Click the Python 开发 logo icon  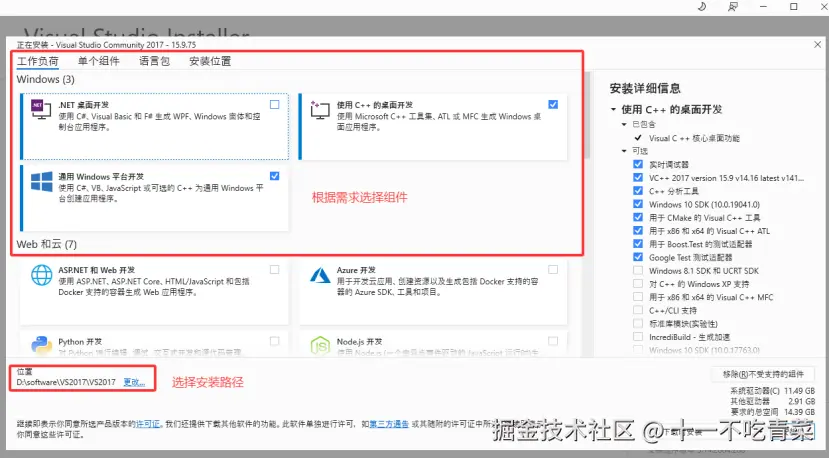[41, 345]
